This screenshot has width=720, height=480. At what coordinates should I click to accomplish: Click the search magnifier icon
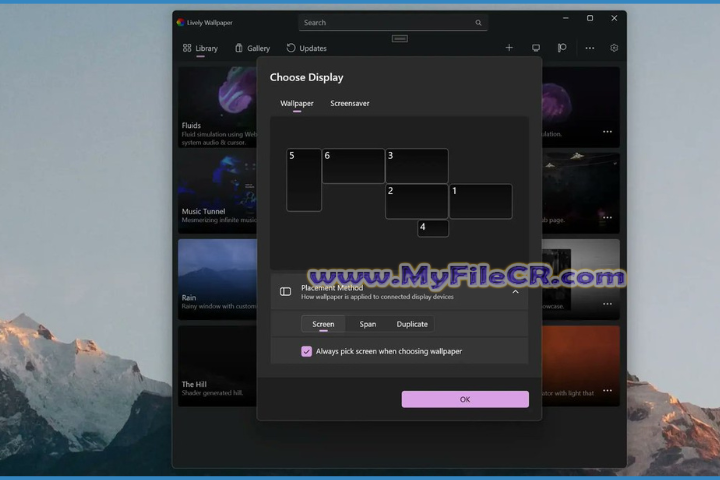coord(478,22)
